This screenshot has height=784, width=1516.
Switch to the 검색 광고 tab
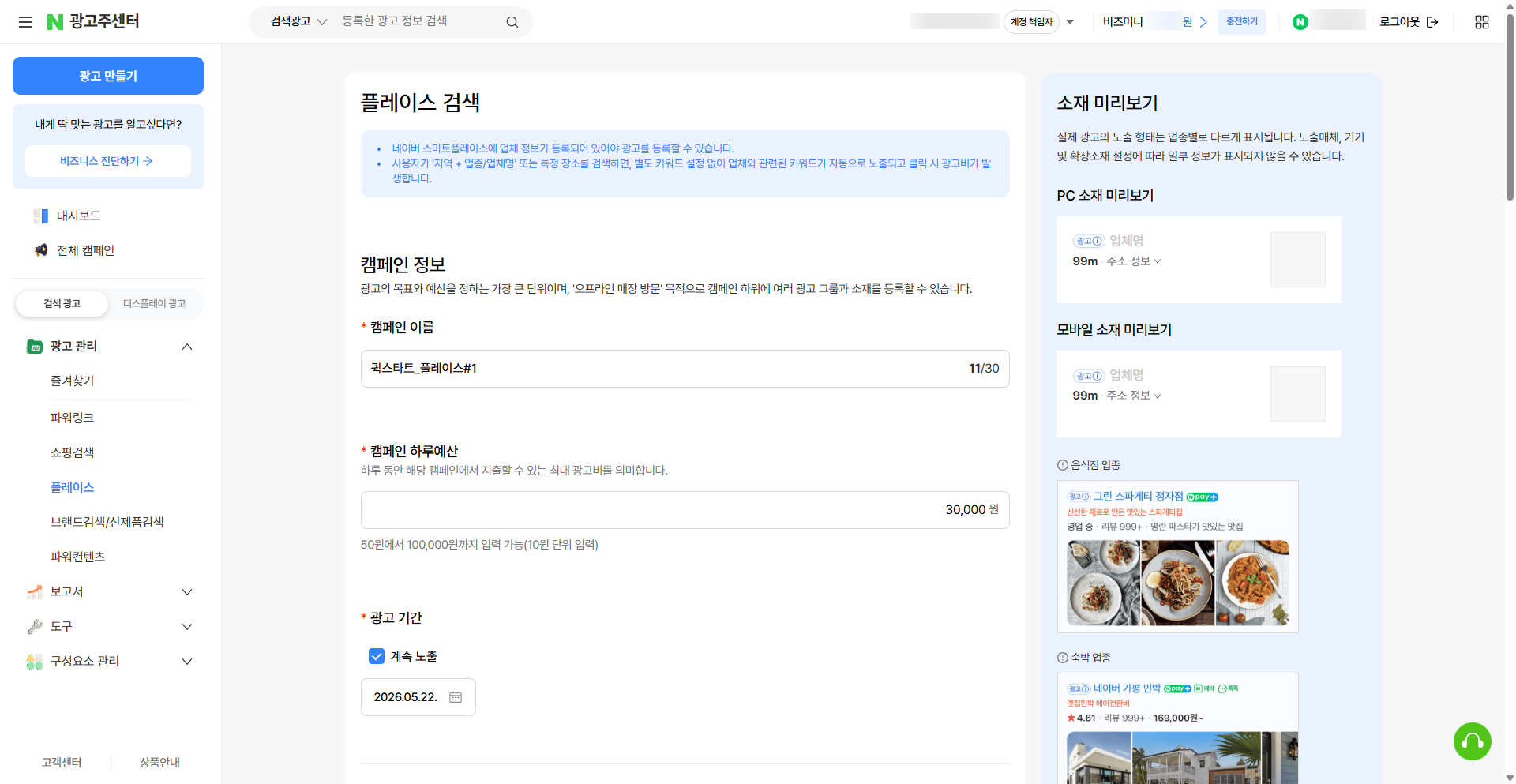62,303
